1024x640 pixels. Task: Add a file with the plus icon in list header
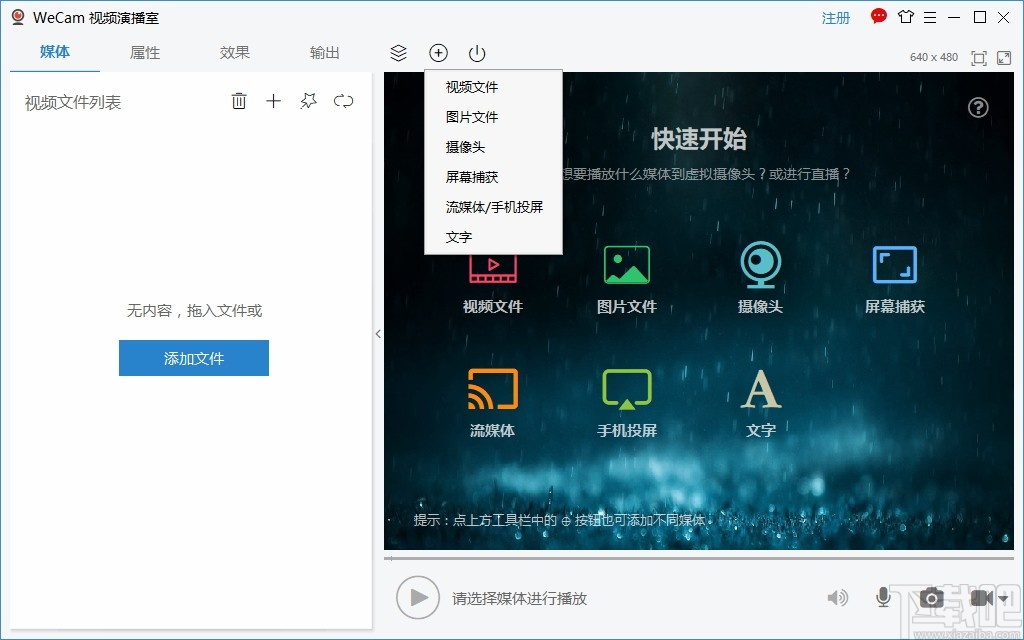pos(274,101)
